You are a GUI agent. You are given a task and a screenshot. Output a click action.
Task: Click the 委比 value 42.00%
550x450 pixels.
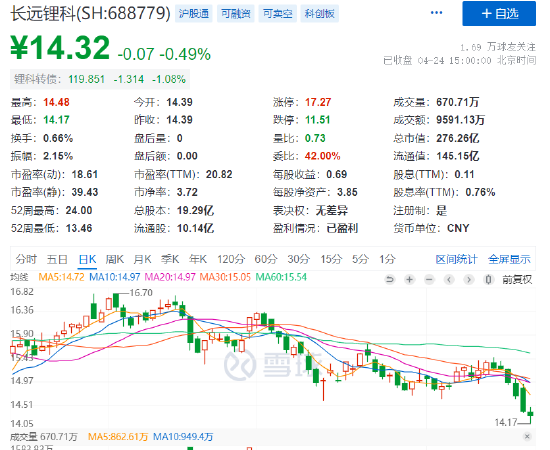323,156
